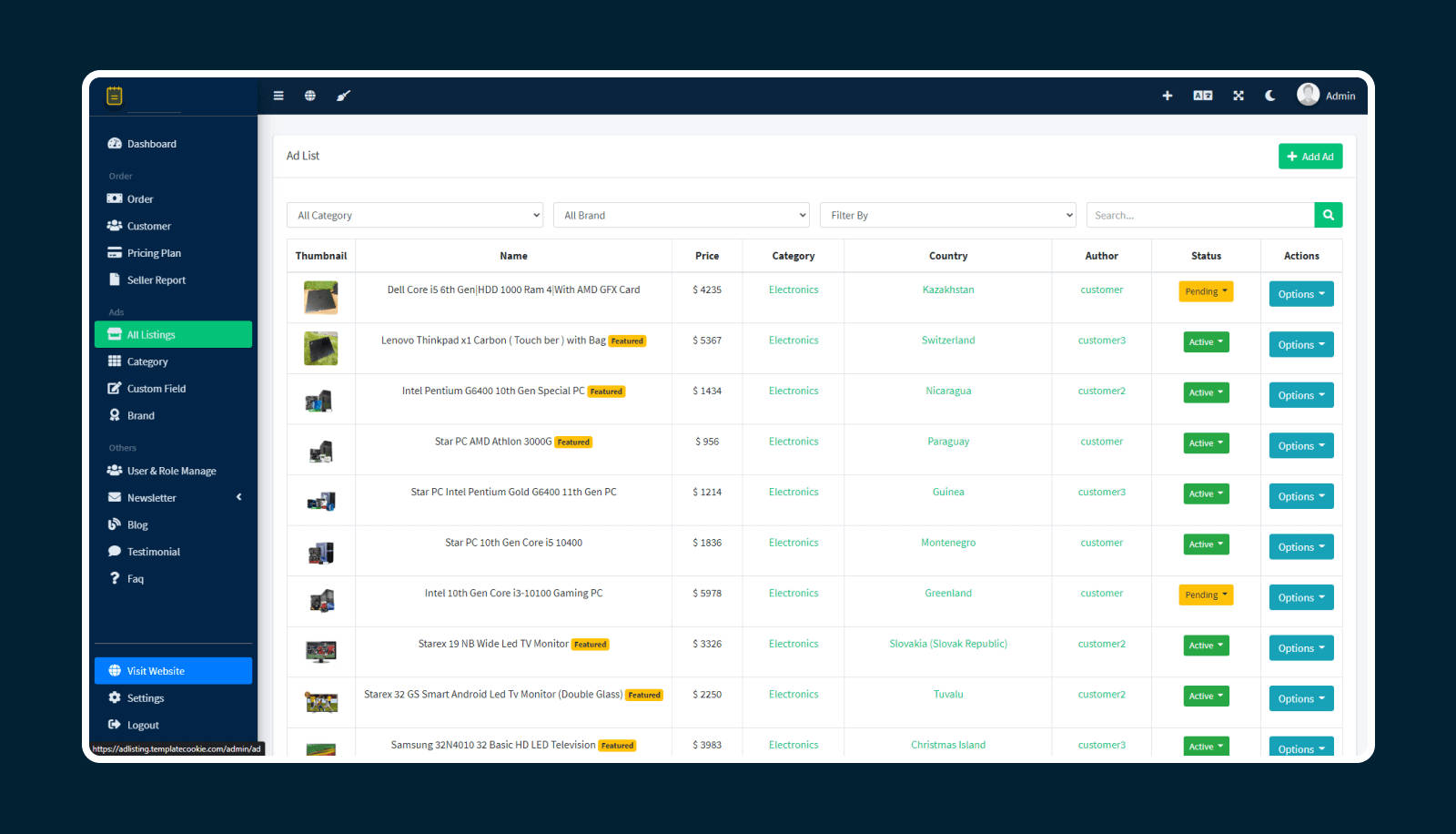Click the Logout icon
1456x834 pixels.
[115, 725]
